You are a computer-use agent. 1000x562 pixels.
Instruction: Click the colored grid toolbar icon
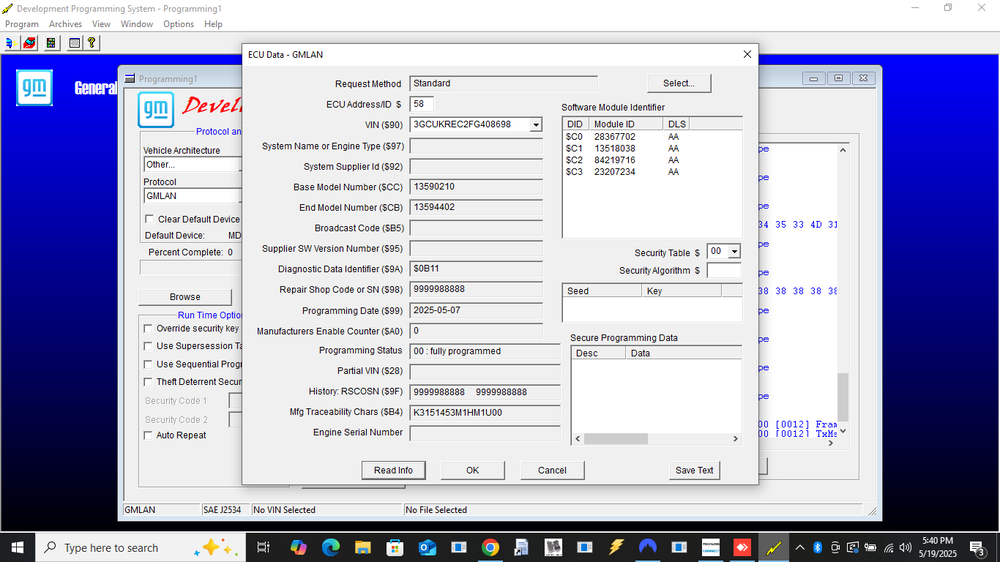pos(51,43)
